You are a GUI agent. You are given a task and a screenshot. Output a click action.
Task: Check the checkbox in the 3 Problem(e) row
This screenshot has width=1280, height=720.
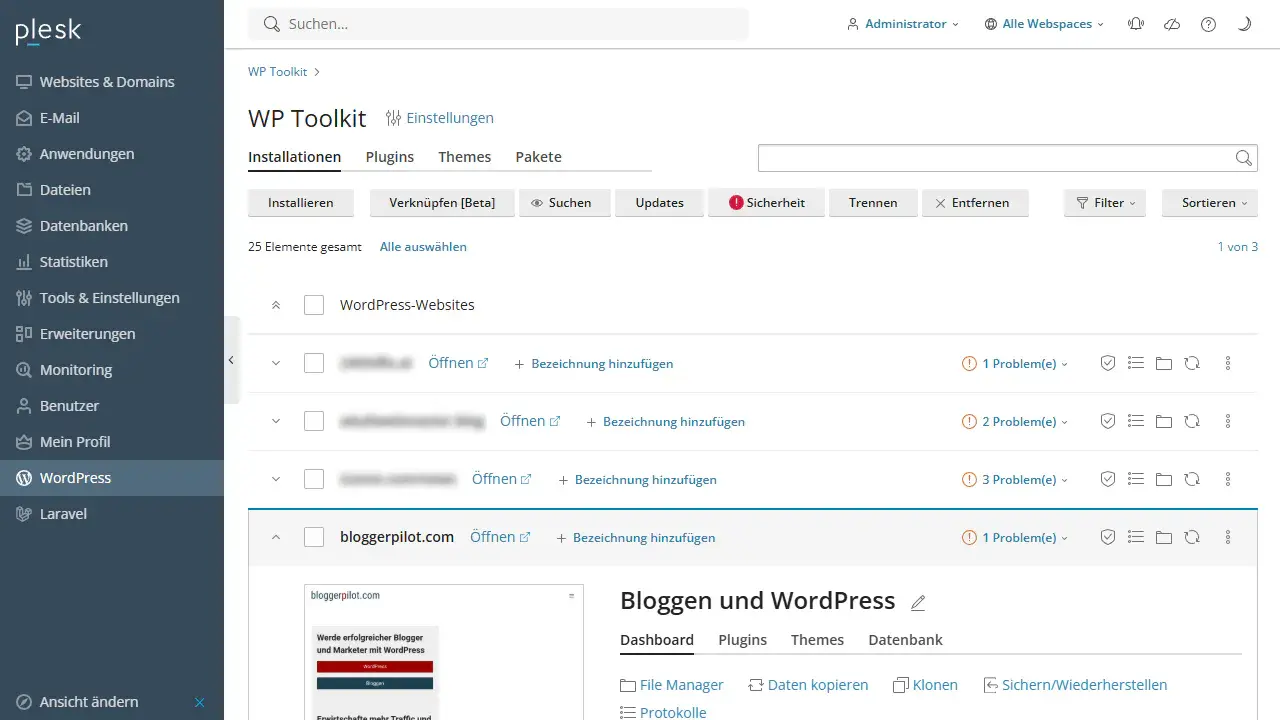point(314,480)
